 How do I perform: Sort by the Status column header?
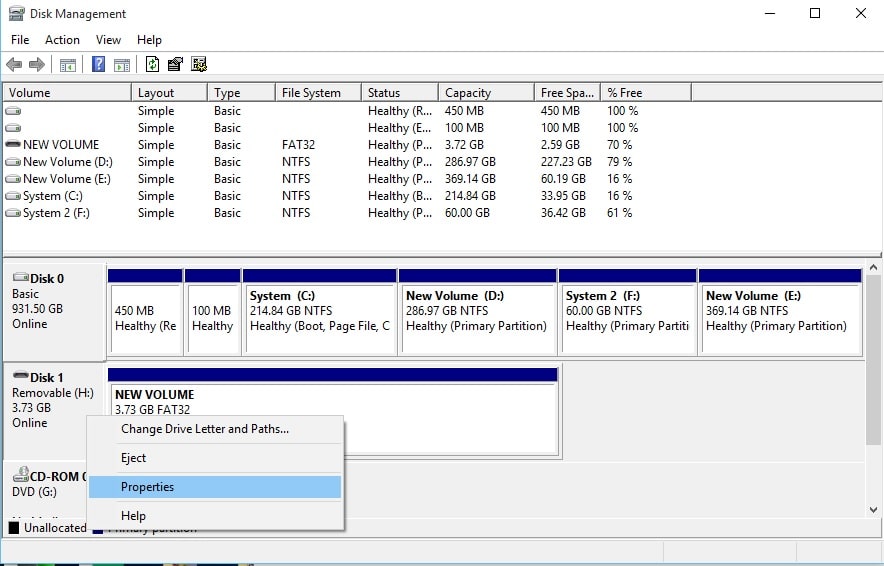click(x=400, y=92)
